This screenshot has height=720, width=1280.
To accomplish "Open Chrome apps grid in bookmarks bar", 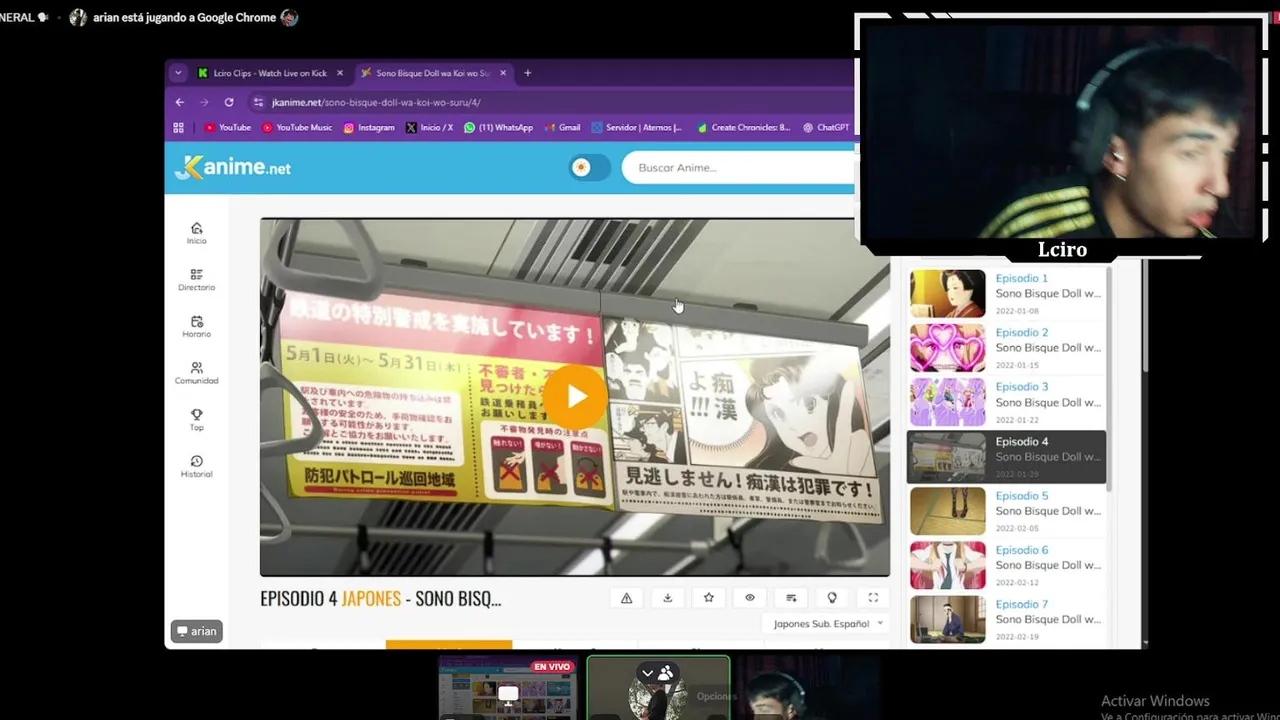I will [x=179, y=127].
